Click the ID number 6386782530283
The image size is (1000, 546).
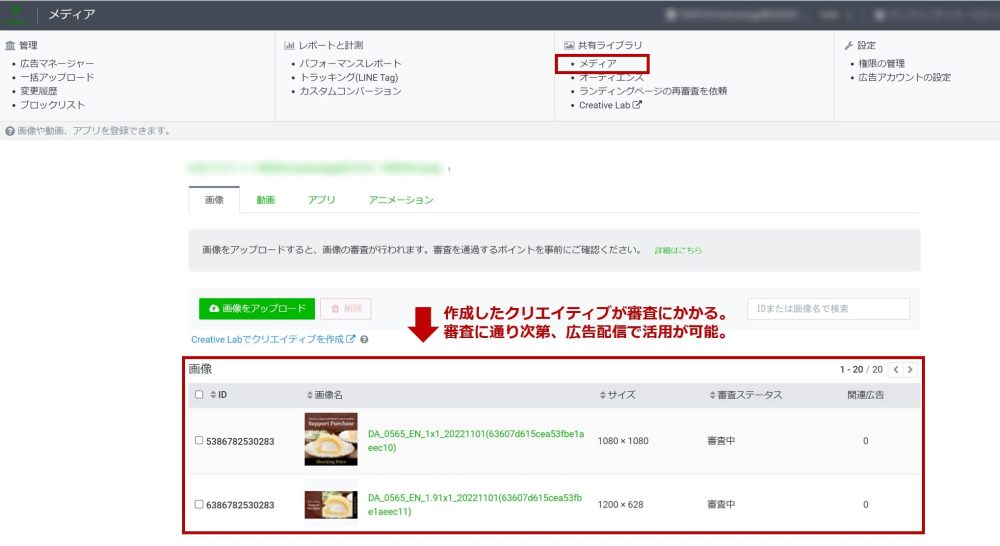pos(240,505)
